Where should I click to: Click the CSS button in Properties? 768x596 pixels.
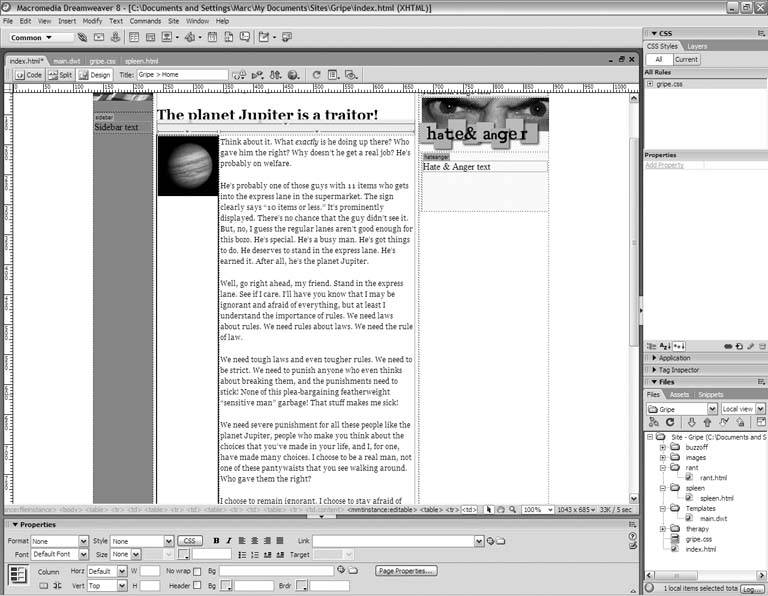[191, 541]
